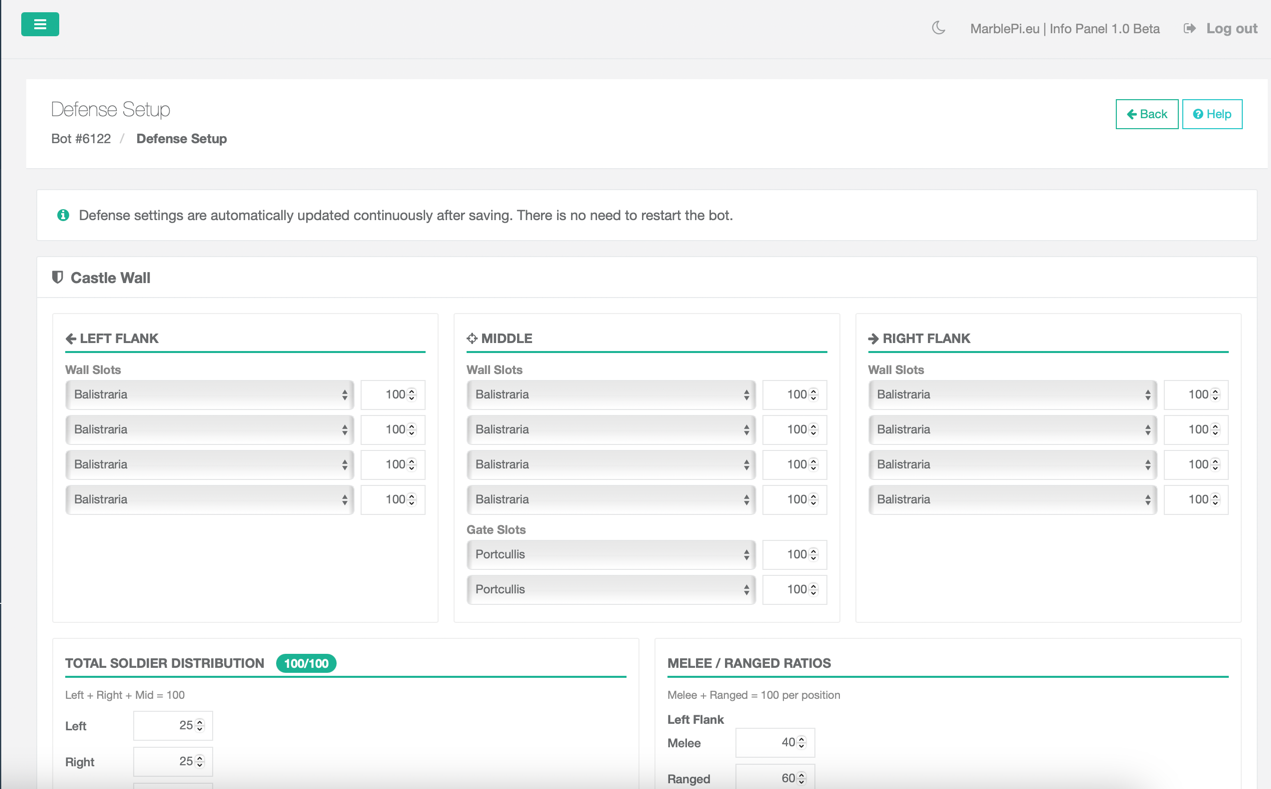Click the shield icon beside Castle Wall
The image size is (1271, 789).
[x=57, y=277]
